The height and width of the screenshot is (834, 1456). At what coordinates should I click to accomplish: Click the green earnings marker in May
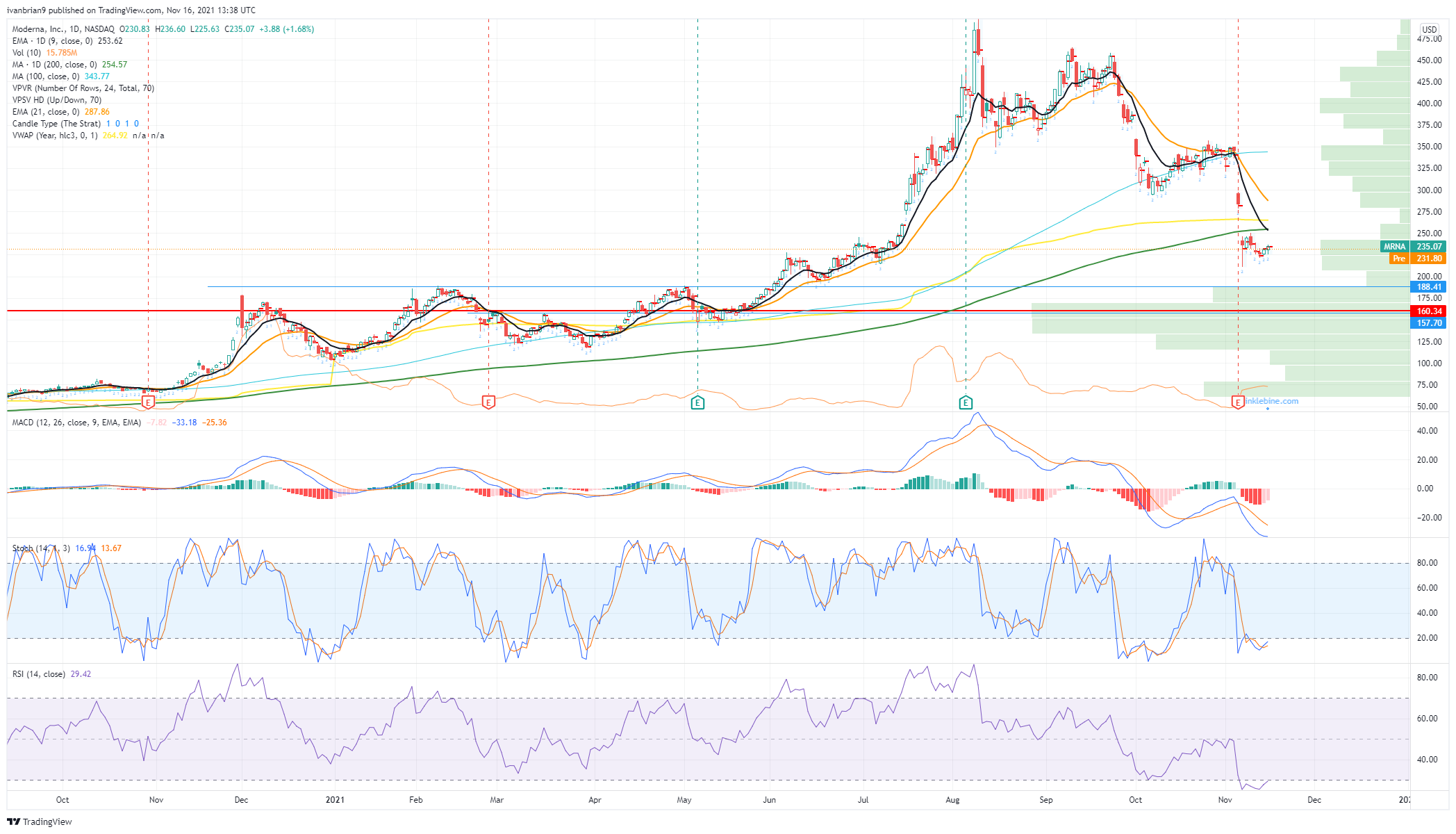tap(697, 402)
